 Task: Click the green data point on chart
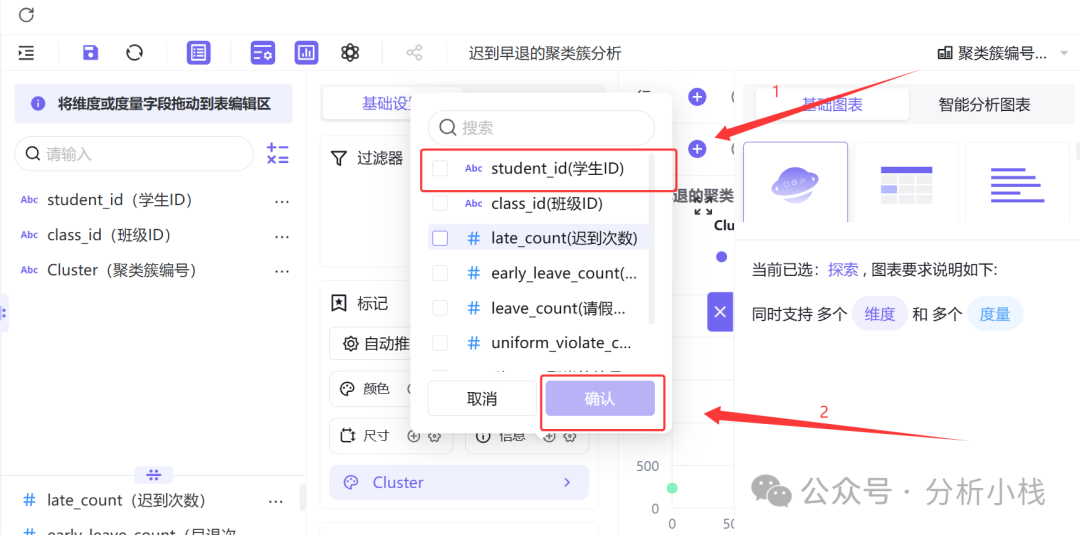pyautogui.click(x=672, y=488)
